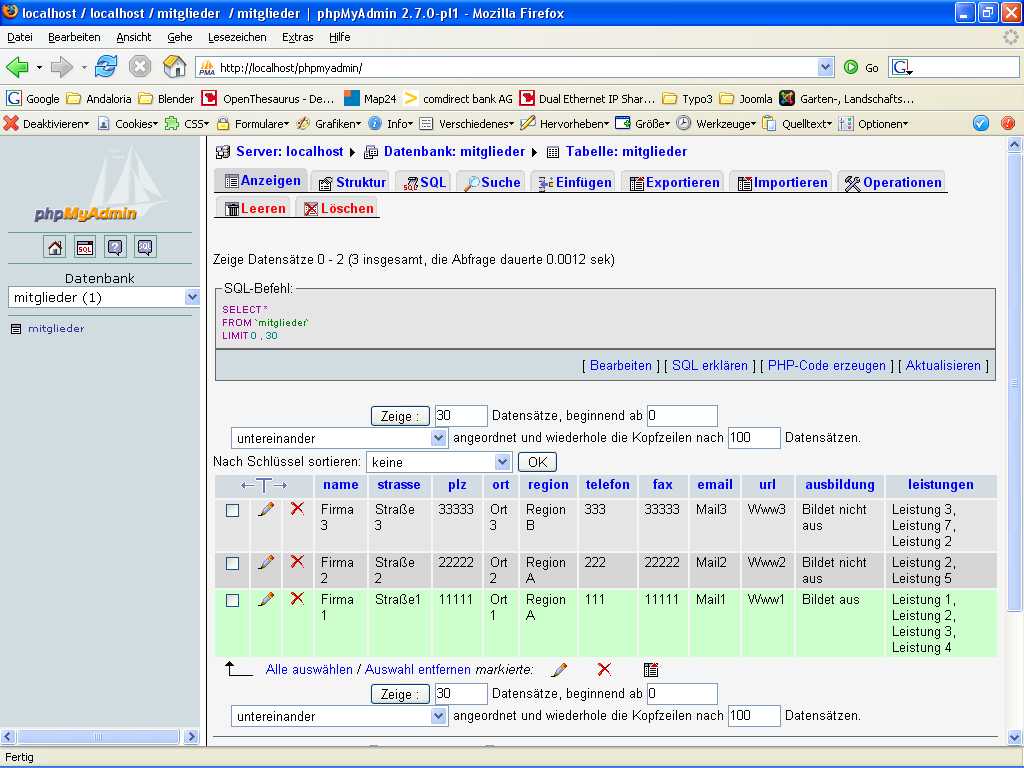Click export icon beside 'markierte' actions

click(651, 670)
